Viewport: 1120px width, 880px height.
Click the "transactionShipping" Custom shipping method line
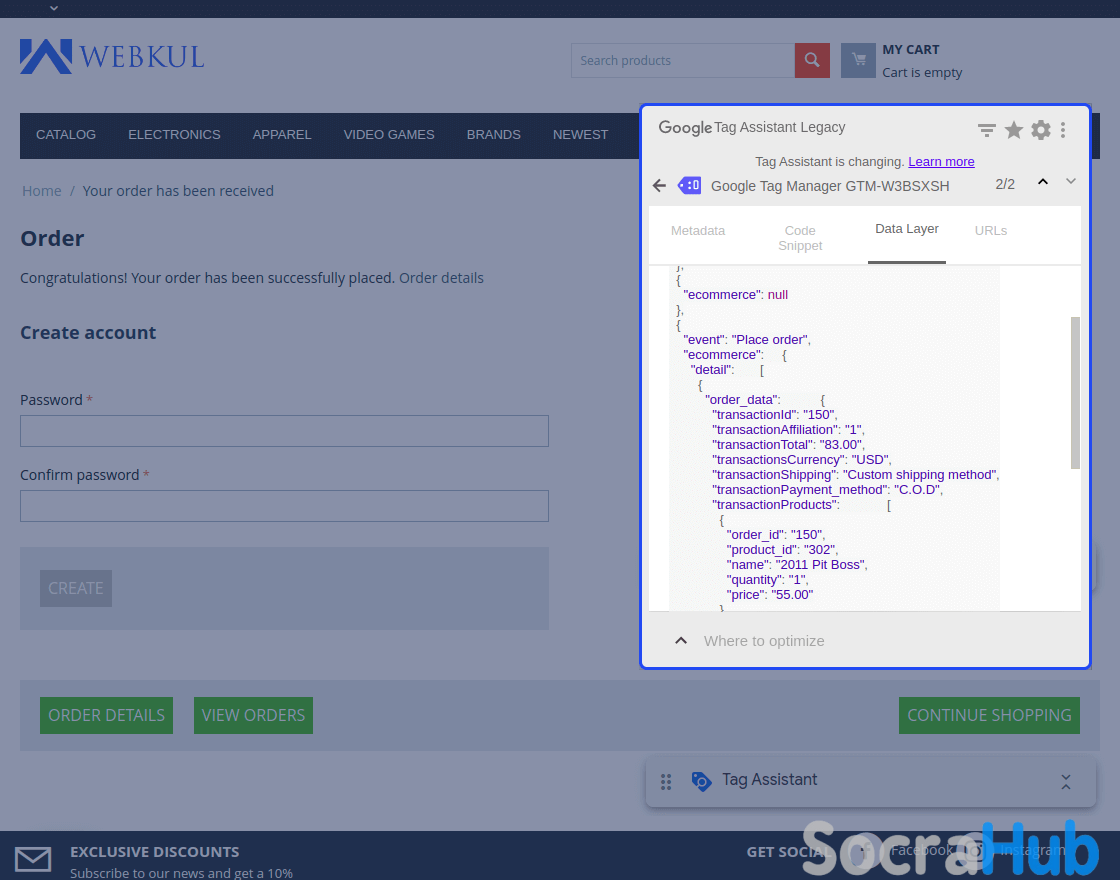click(x=855, y=475)
